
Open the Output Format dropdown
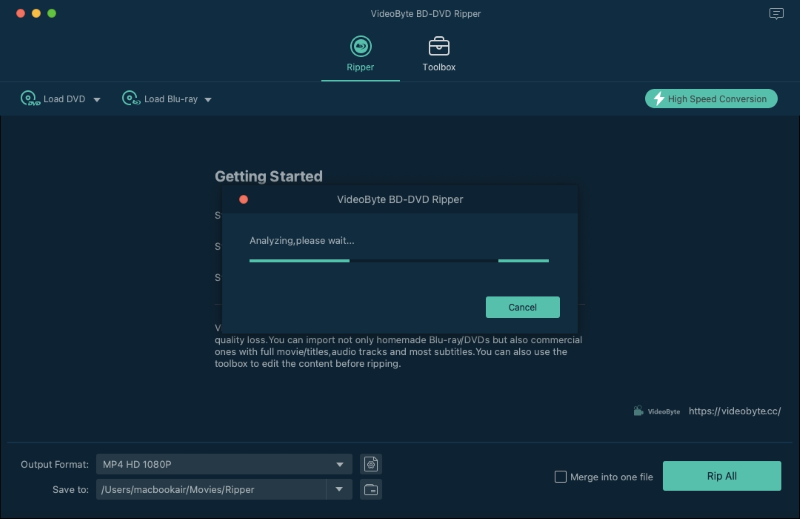[x=224, y=464]
